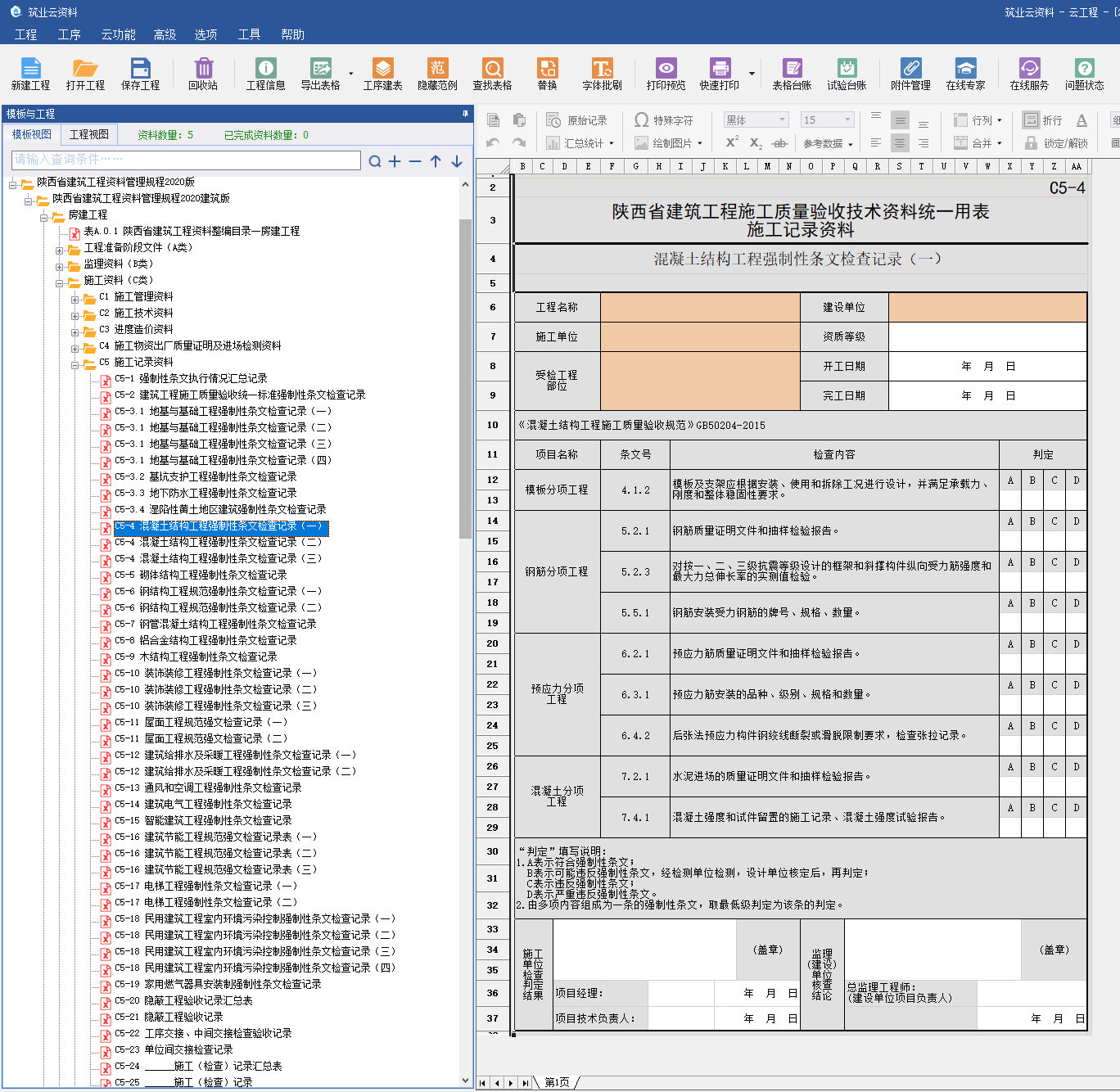Viewport: 1120px width, 1092px height.
Task: Save the project with 保存工程 icon
Action: [x=141, y=74]
